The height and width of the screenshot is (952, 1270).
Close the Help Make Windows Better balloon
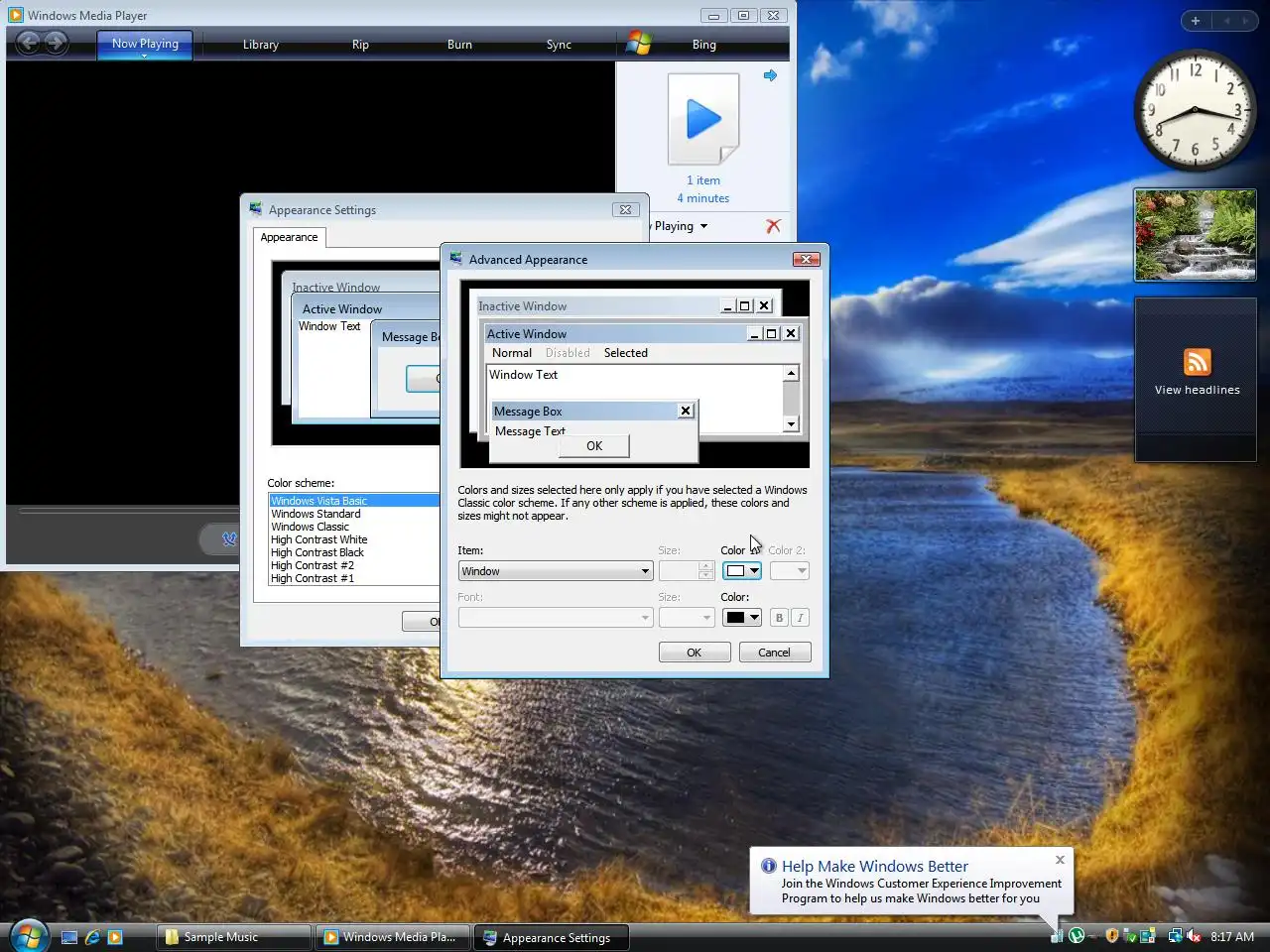click(1060, 860)
